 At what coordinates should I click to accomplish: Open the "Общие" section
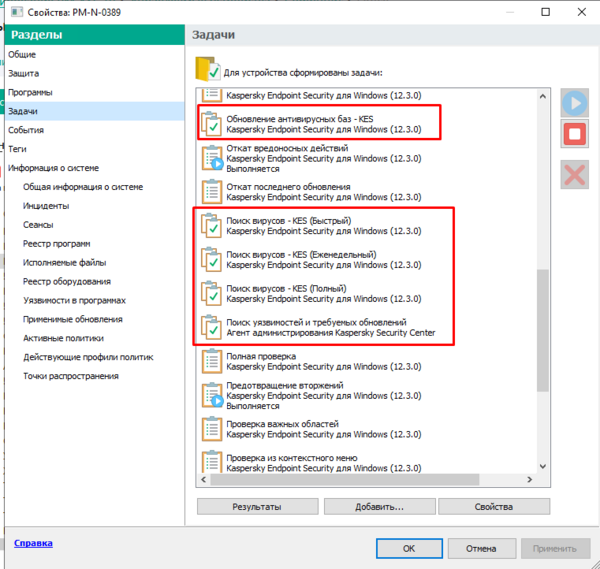point(22,54)
